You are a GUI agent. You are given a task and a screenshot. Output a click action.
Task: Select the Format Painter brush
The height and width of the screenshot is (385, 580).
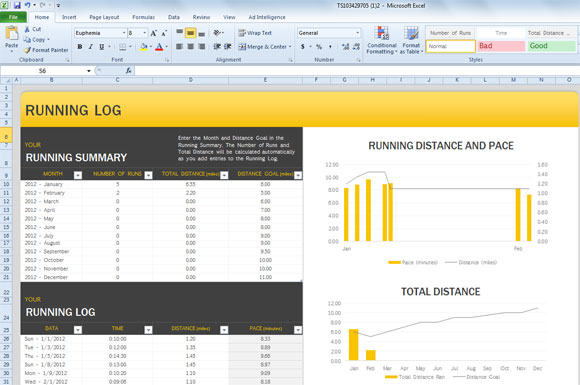click(27, 50)
